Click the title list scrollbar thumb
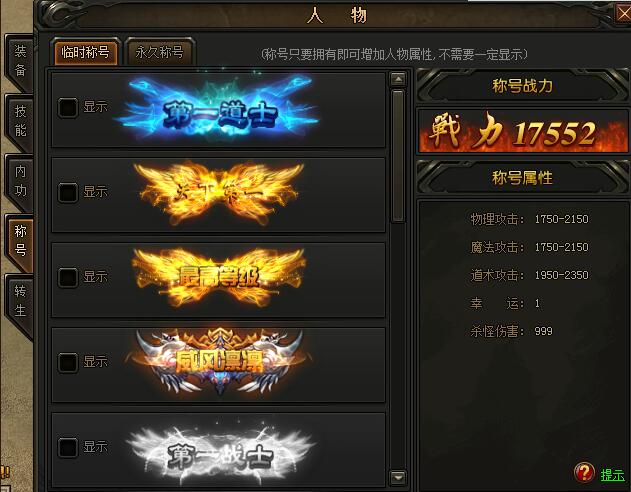The image size is (631, 492). click(398, 156)
